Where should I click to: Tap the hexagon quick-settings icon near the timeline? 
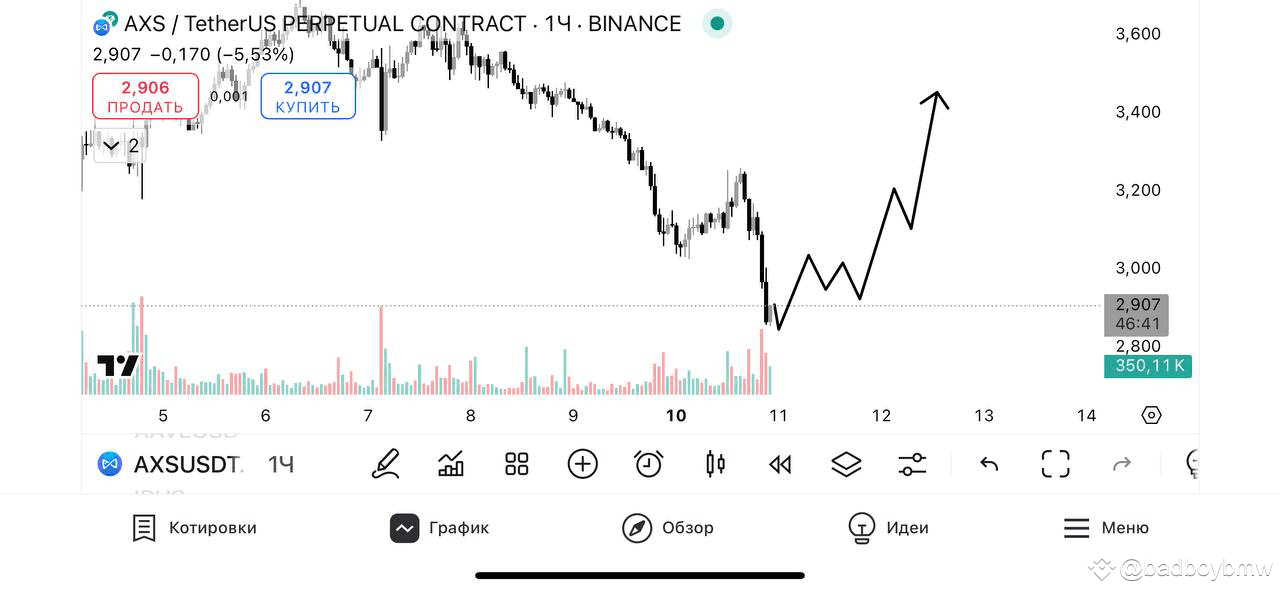(x=1151, y=414)
